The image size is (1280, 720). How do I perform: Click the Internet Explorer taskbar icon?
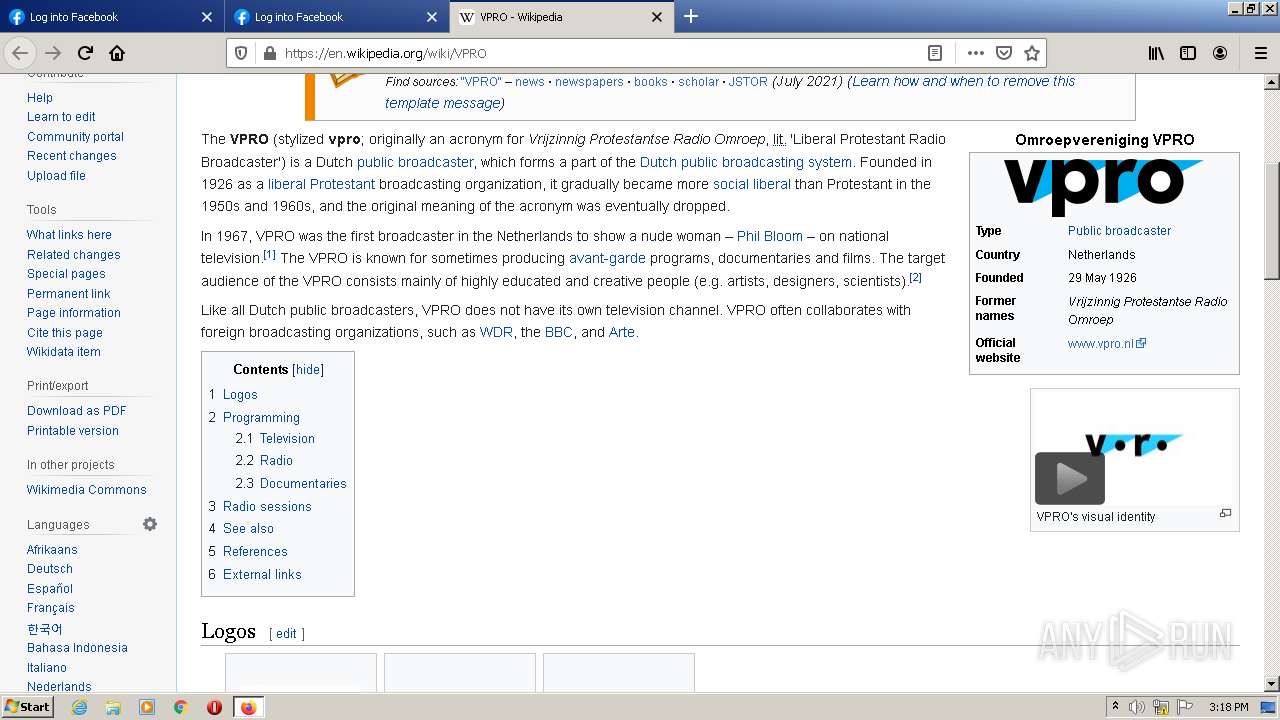pos(79,707)
